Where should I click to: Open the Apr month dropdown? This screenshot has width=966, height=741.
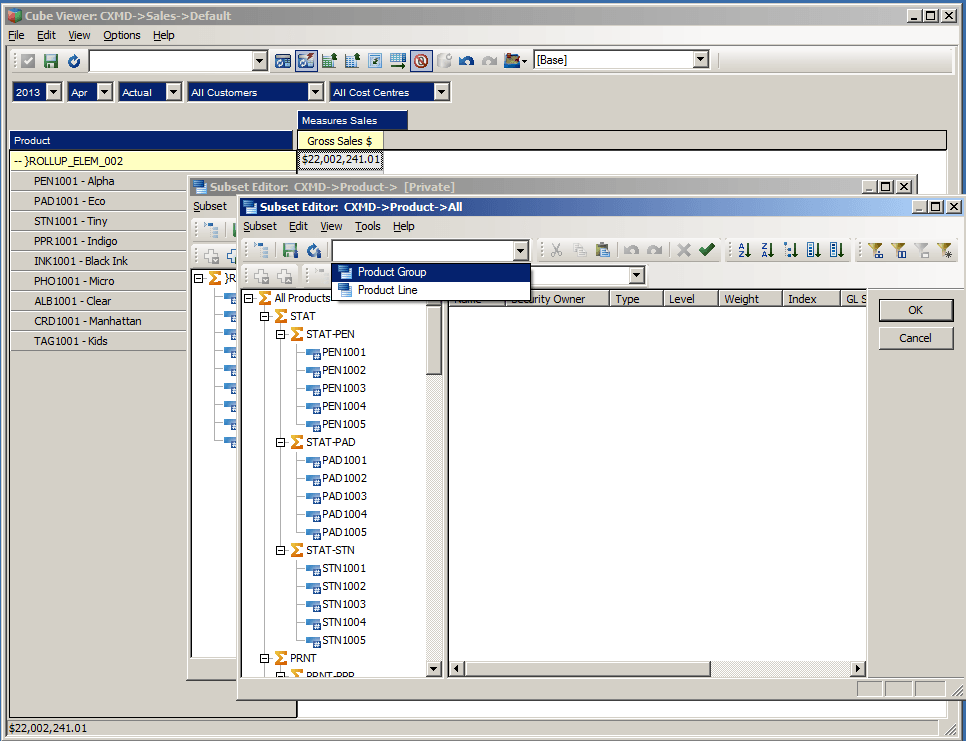coord(105,91)
